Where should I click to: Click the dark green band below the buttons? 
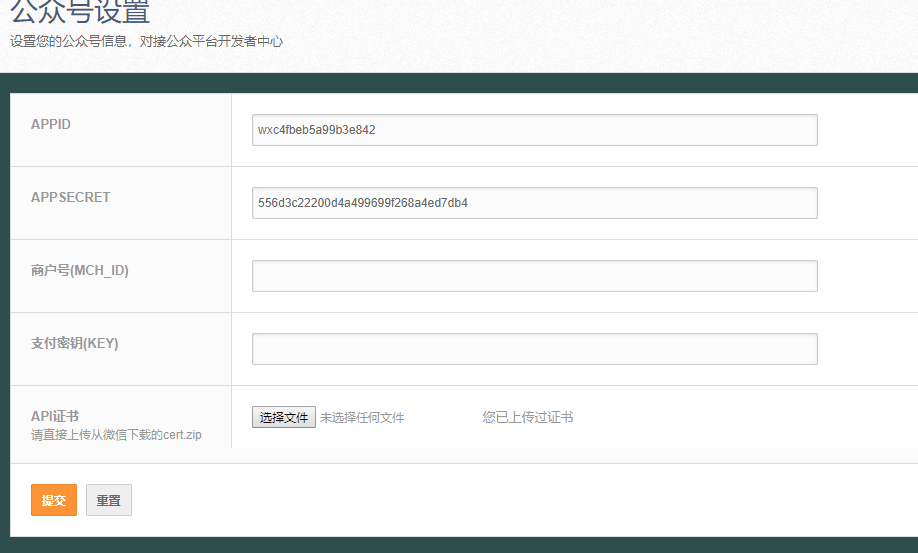point(459,545)
